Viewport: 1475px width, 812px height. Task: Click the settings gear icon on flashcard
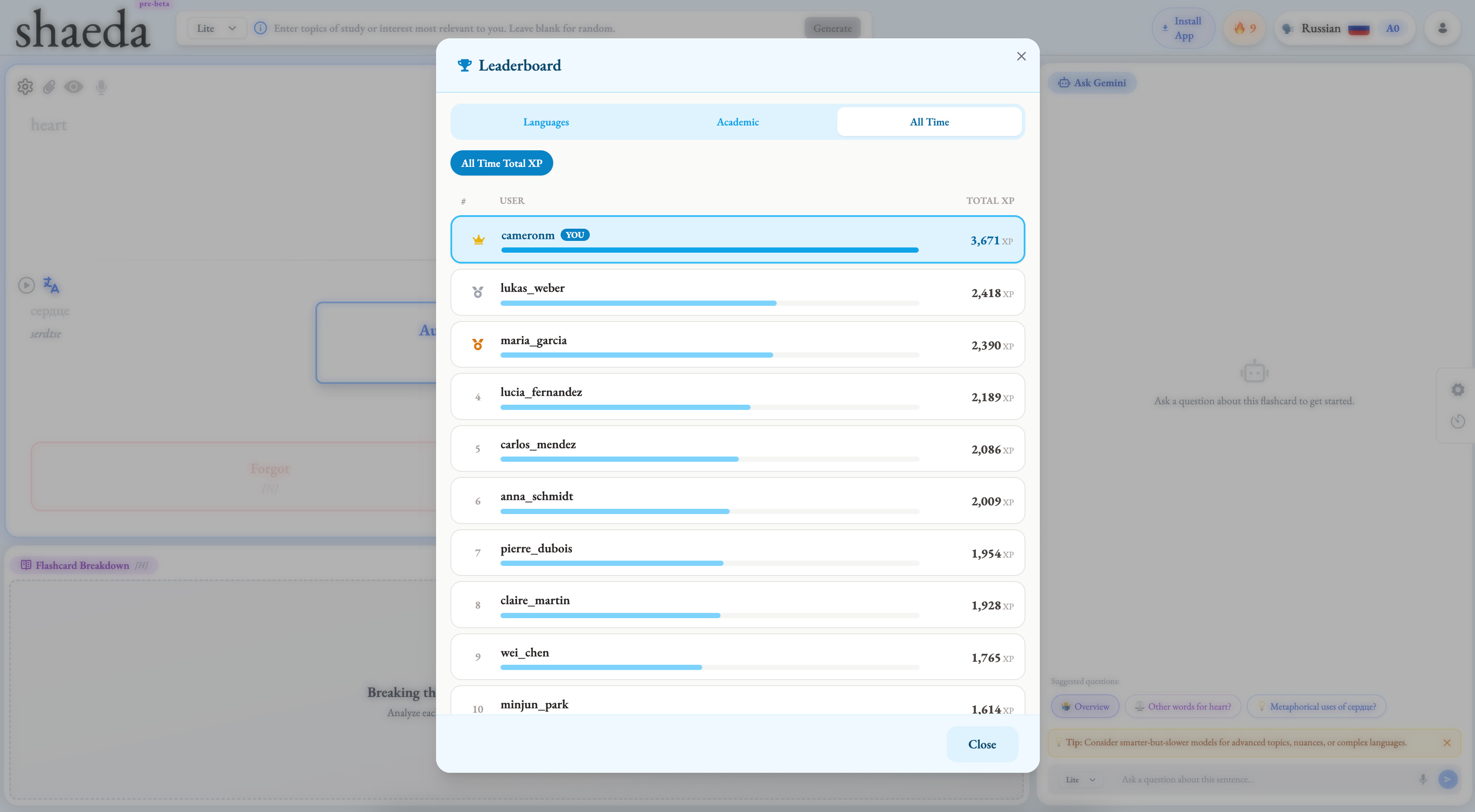(25, 86)
